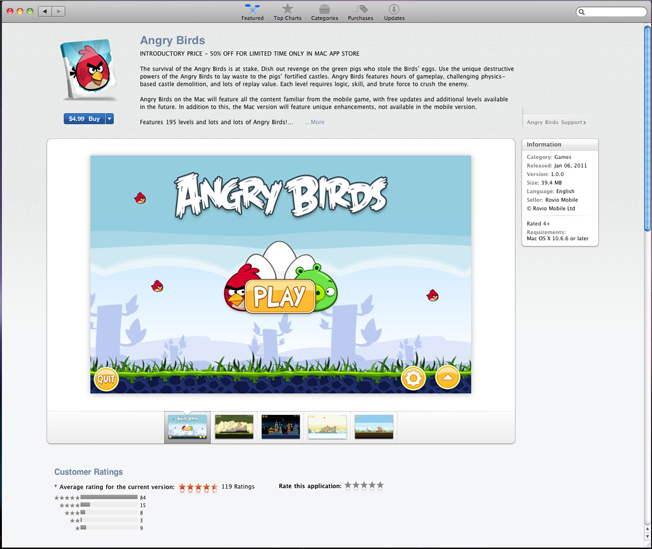
Task: Click the three-star rating bar with 8
Action: click(109, 513)
